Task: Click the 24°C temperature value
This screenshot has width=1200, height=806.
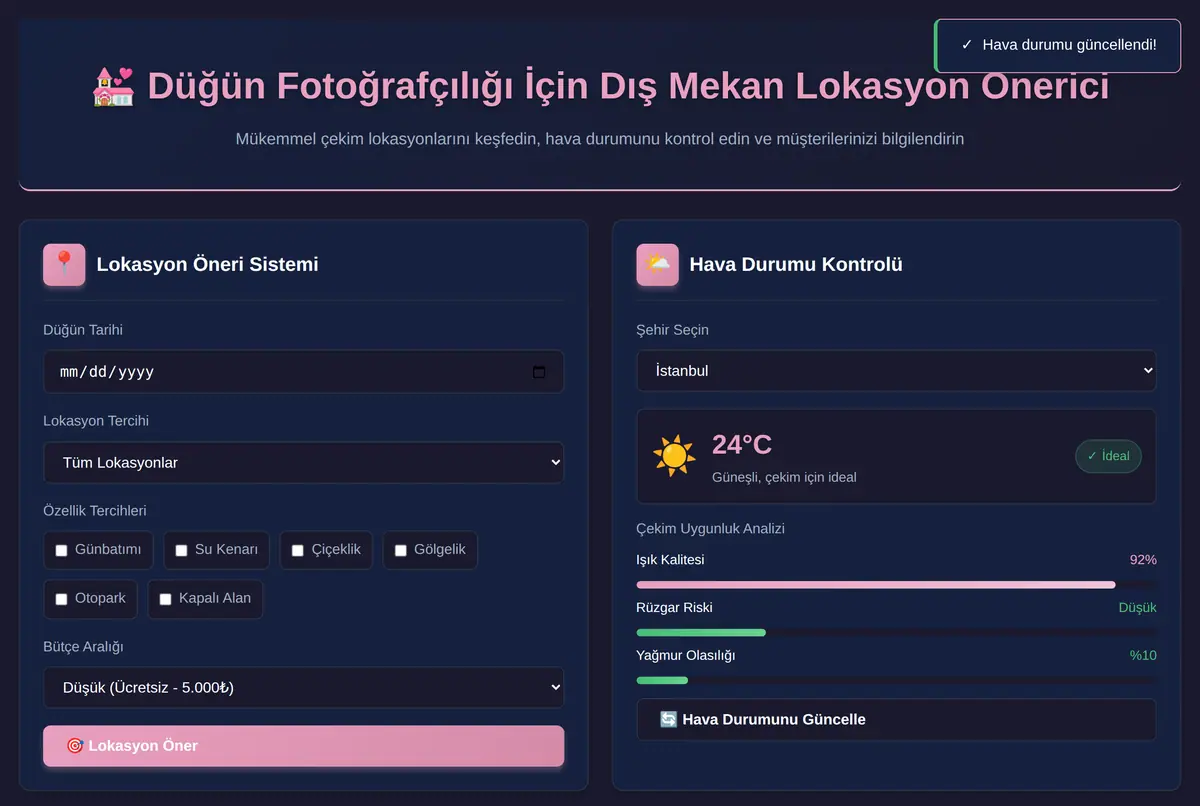Action: [x=742, y=444]
